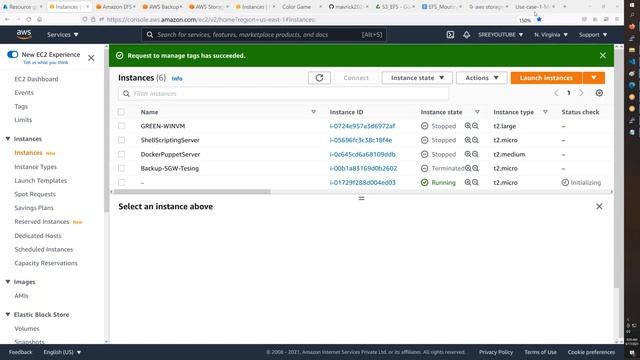Click the Connect button
Image resolution: width=640 pixels, height=360 pixels.
coord(356,78)
